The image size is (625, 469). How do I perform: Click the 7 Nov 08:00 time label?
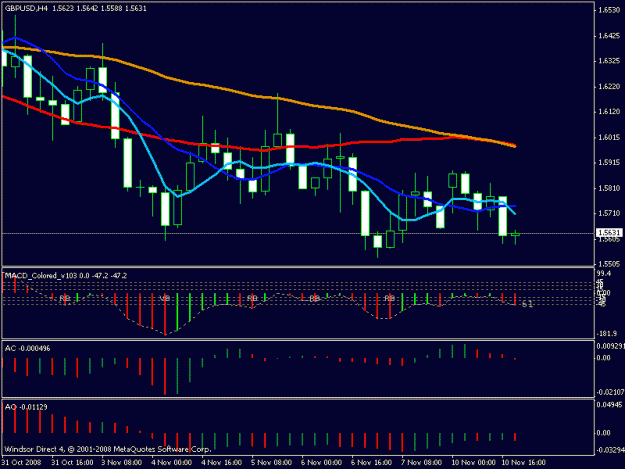(421, 462)
